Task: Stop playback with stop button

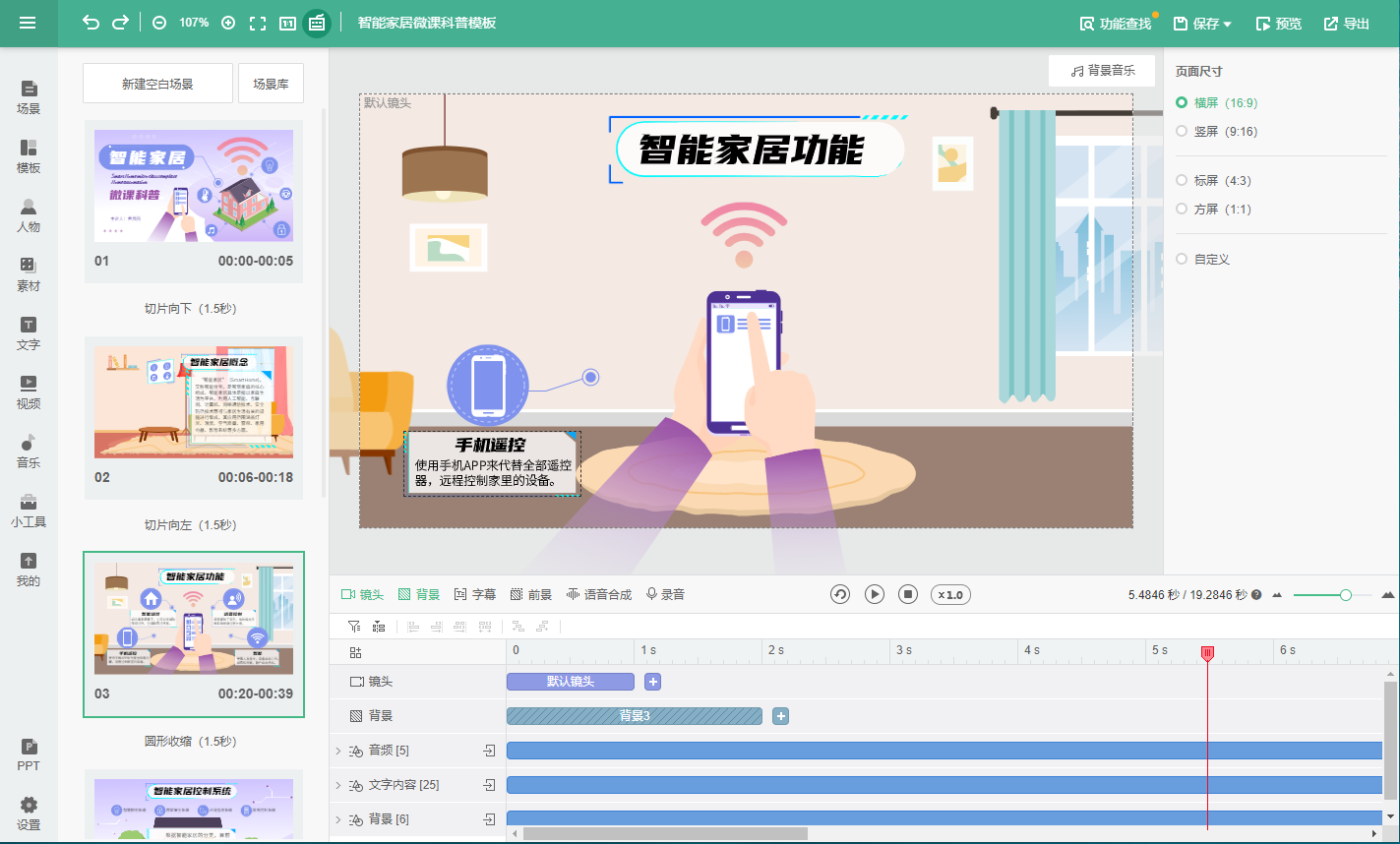Action: tap(909, 594)
